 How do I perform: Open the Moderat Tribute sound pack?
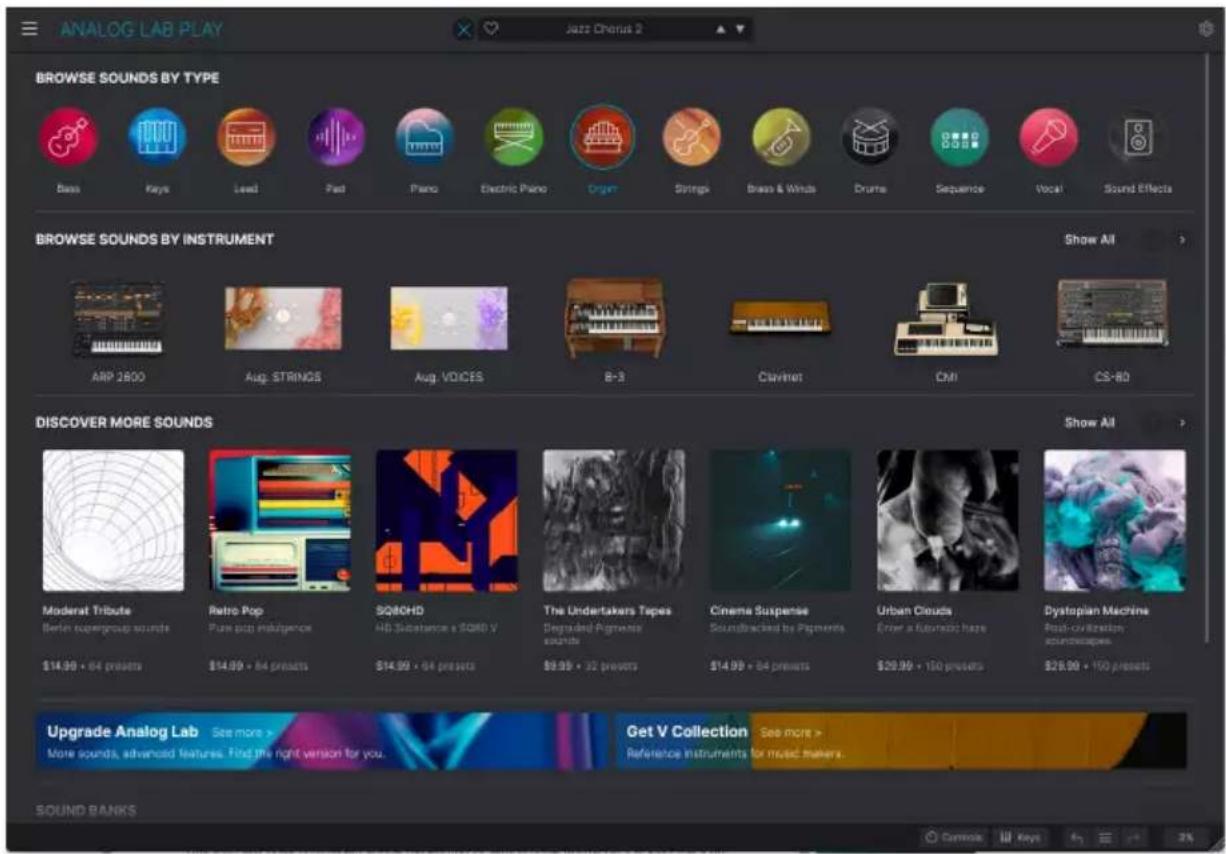pyautogui.click(x=113, y=521)
